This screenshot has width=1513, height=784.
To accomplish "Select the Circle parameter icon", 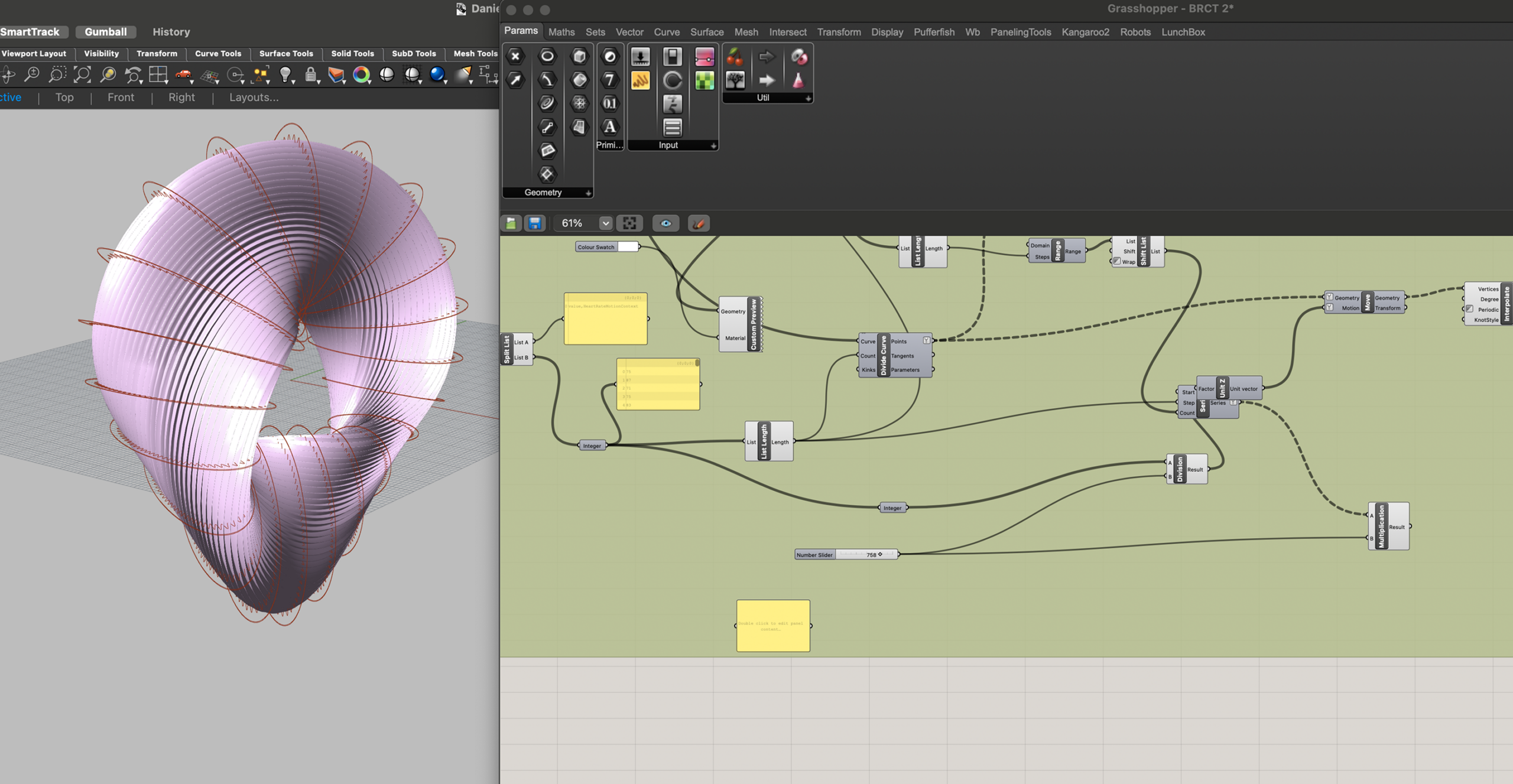I will click(x=547, y=56).
